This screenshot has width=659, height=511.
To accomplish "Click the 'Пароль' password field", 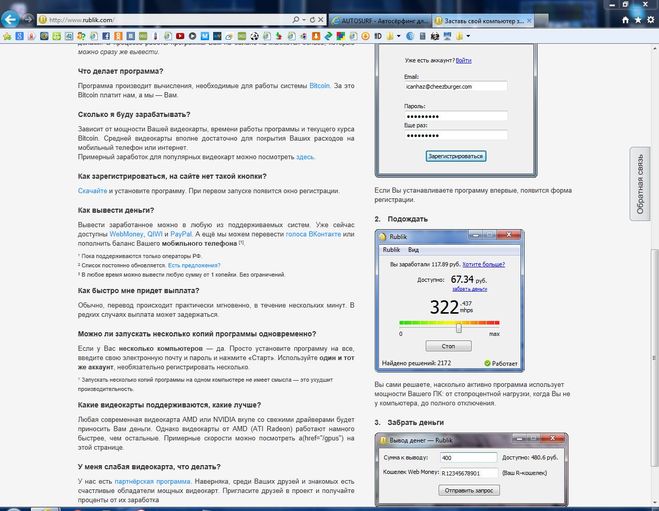I will (456, 116).
